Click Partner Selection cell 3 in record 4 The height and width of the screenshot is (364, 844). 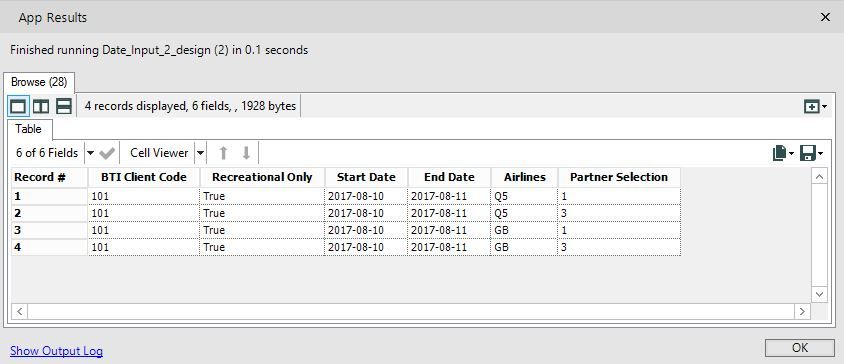tap(619, 248)
